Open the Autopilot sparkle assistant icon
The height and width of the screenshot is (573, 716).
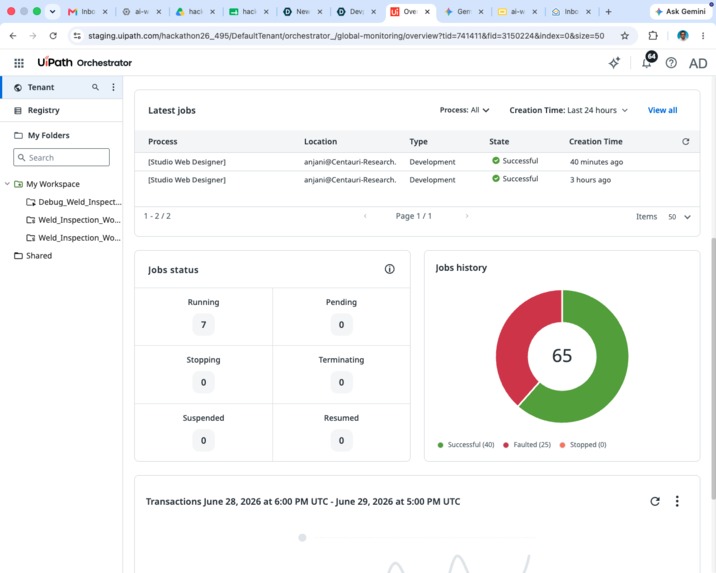(615, 63)
